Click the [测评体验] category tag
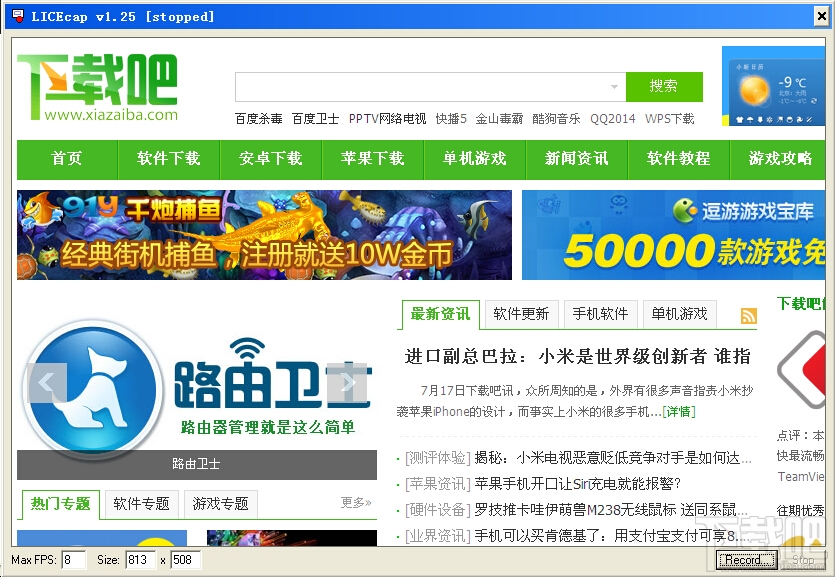Image resolution: width=835 pixels, height=577 pixels. pyautogui.click(x=438, y=458)
